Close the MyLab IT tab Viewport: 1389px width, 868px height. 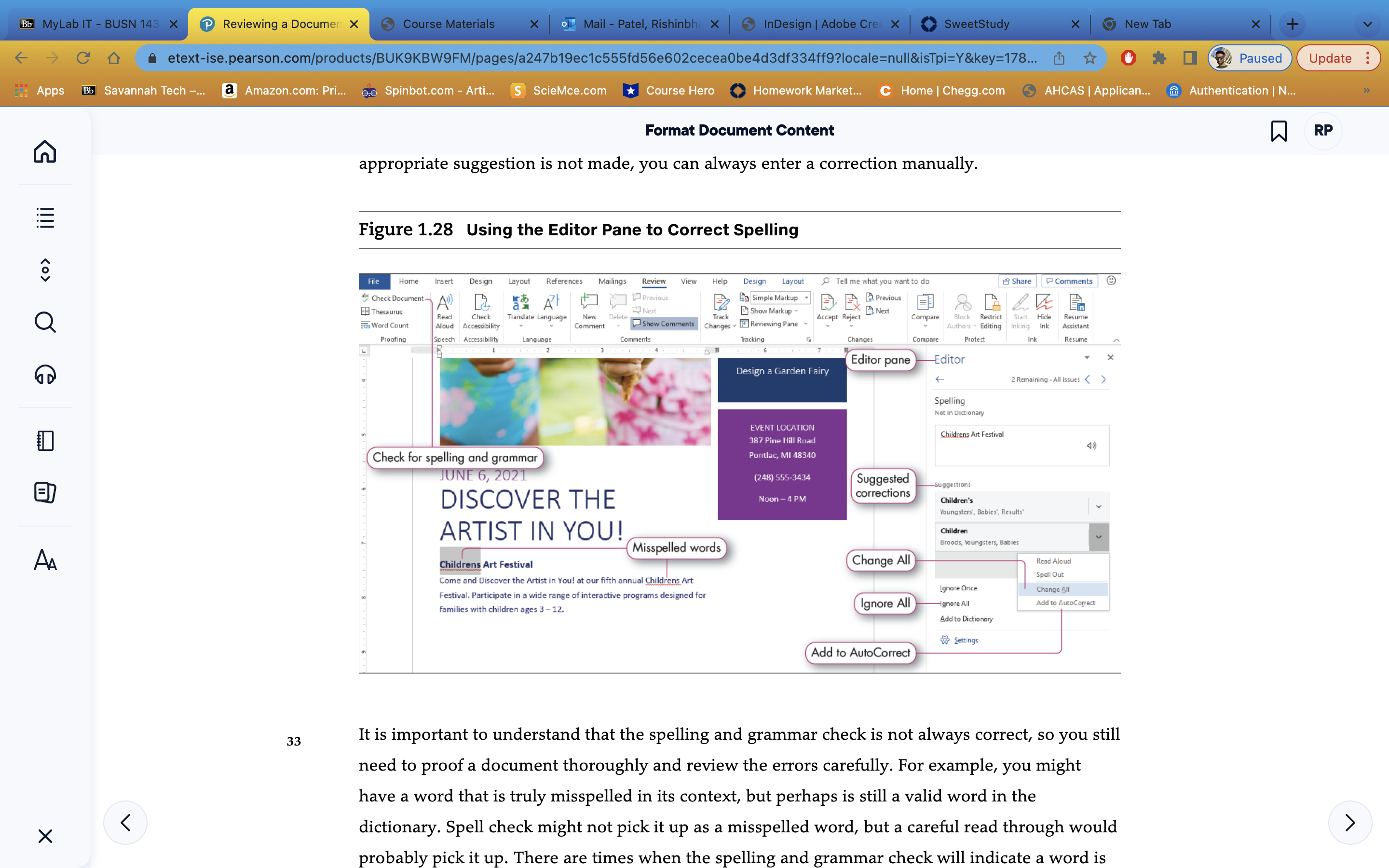click(x=174, y=24)
